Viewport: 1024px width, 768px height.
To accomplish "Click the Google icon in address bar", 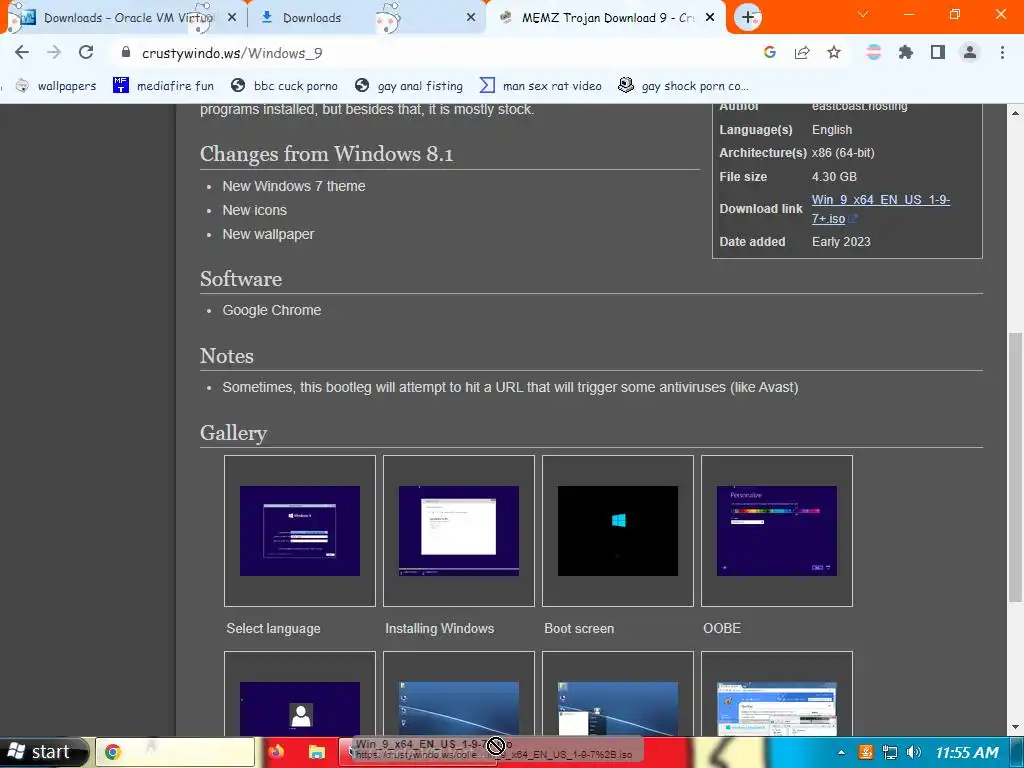I will point(769,52).
